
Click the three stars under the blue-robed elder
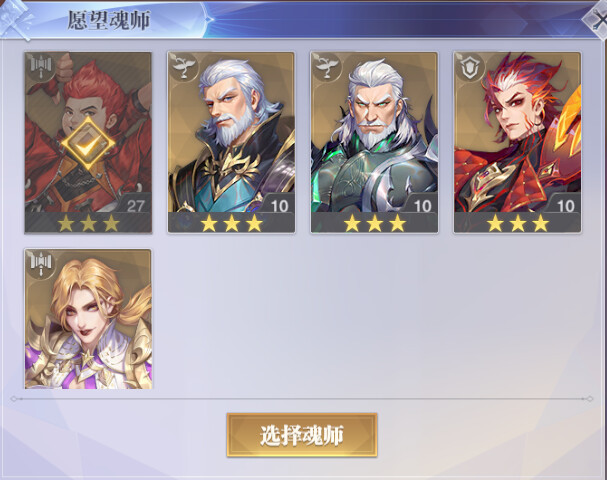231,223
